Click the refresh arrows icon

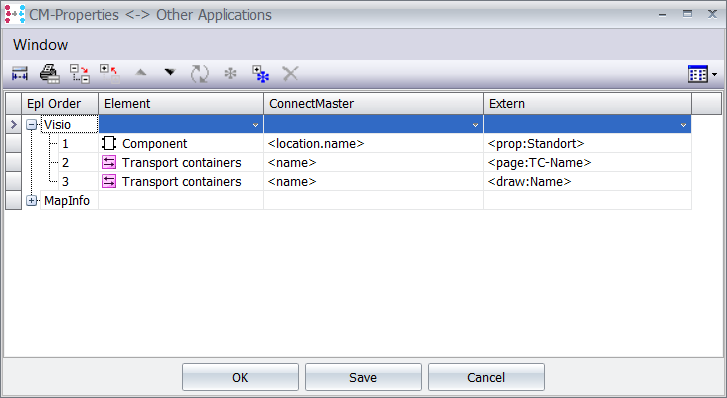tap(200, 74)
